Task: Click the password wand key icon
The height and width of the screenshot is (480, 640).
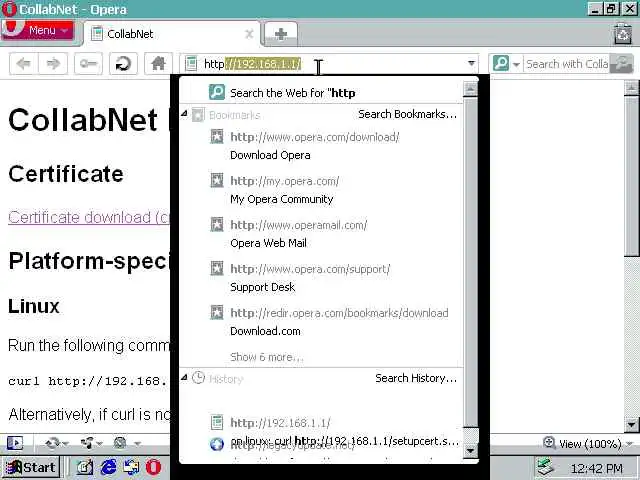Action: pos(88,64)
